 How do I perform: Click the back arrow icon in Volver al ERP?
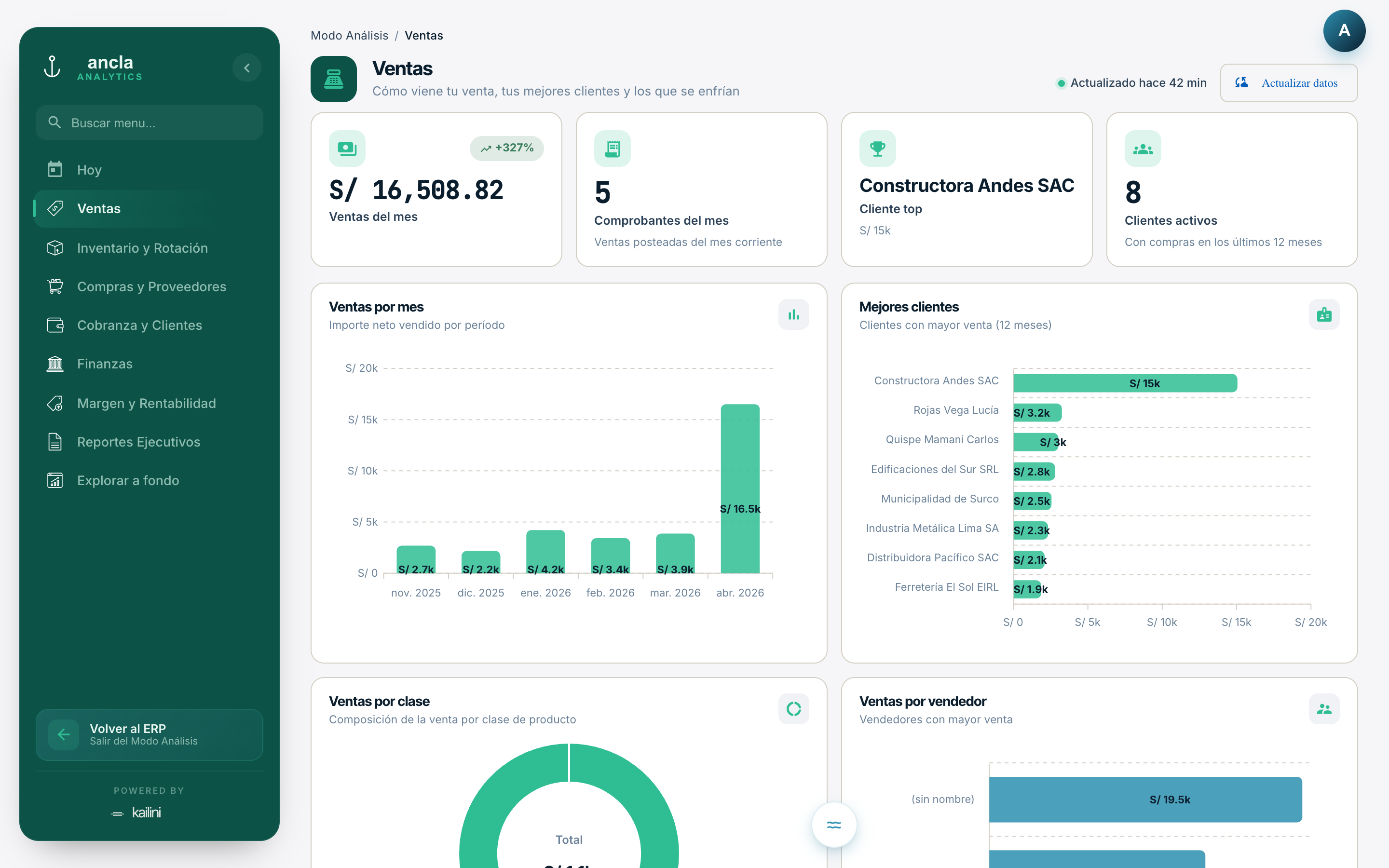64,734
